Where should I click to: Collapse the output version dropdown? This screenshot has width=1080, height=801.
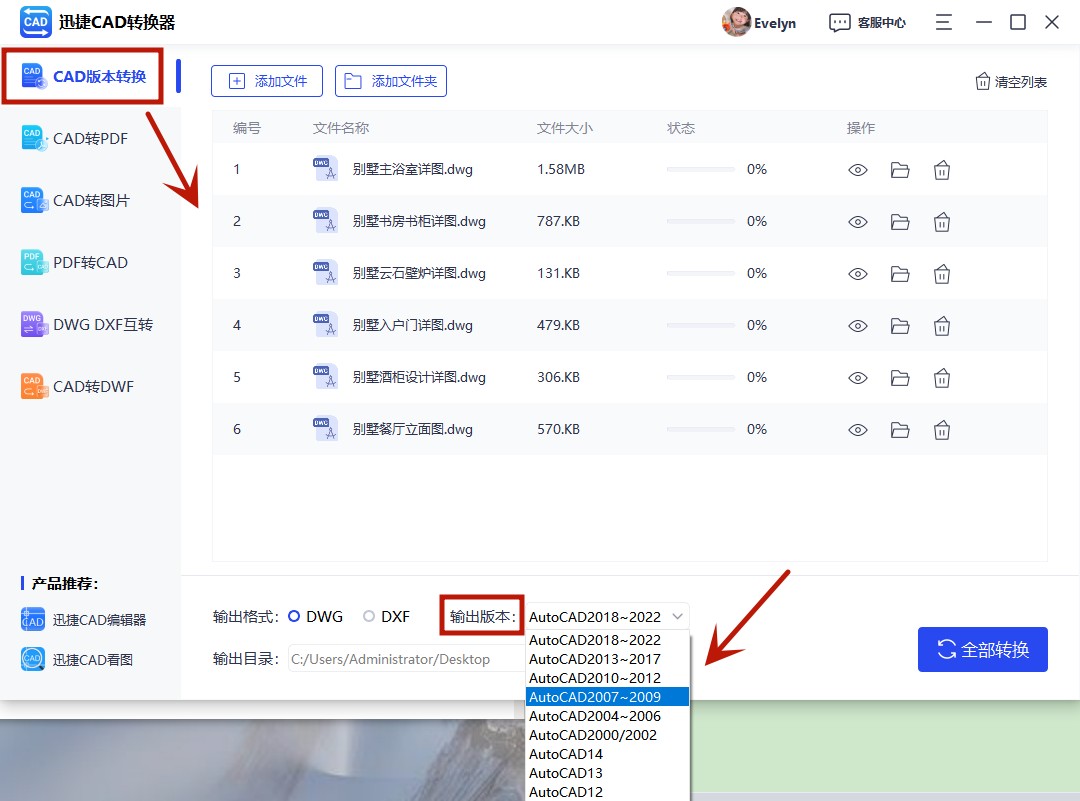[679, 616]
